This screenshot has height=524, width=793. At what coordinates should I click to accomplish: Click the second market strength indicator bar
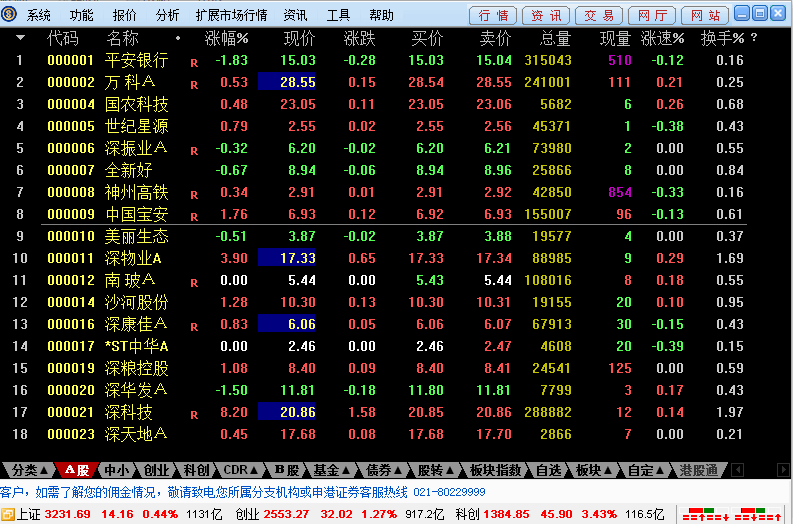click(758, 515)
